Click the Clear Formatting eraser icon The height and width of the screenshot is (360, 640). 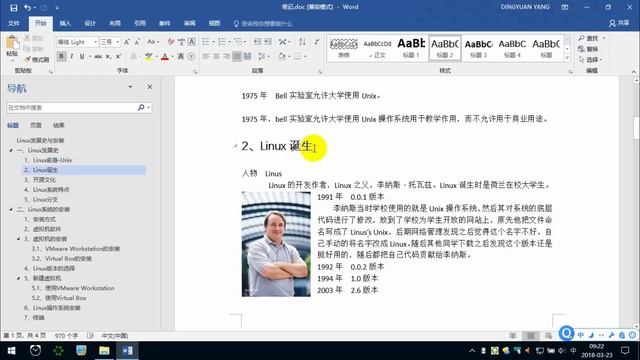click(171, 42)
